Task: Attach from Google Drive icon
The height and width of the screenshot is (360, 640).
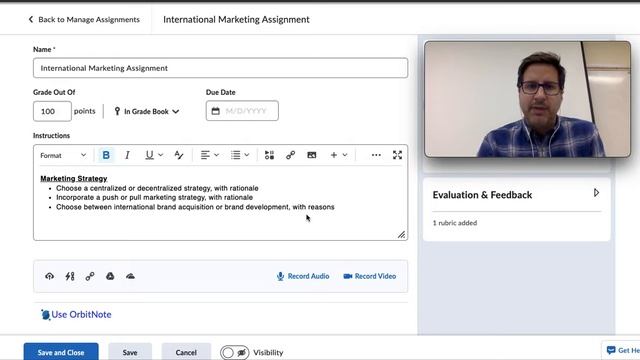Action: pos(110,276)
